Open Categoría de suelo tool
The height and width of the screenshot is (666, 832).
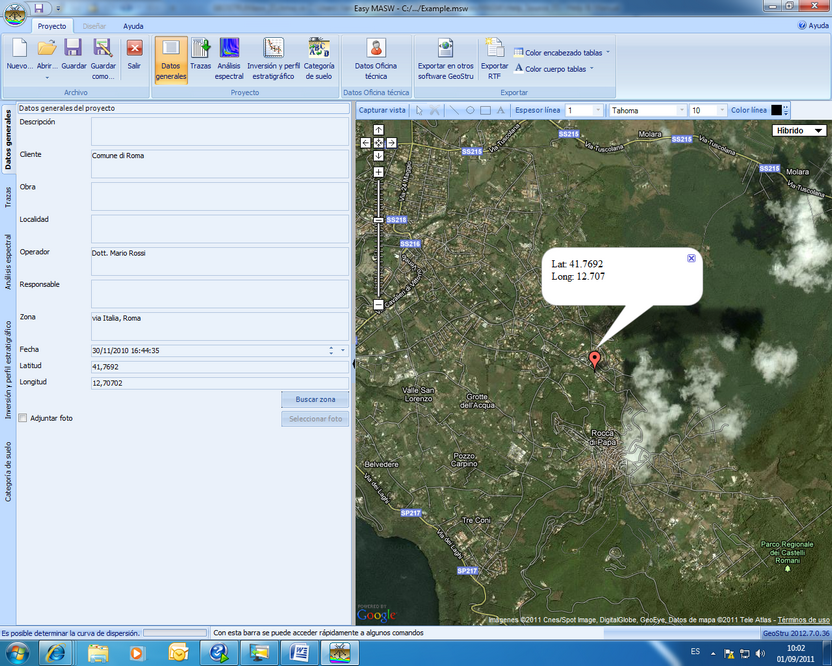coord(319,59)
